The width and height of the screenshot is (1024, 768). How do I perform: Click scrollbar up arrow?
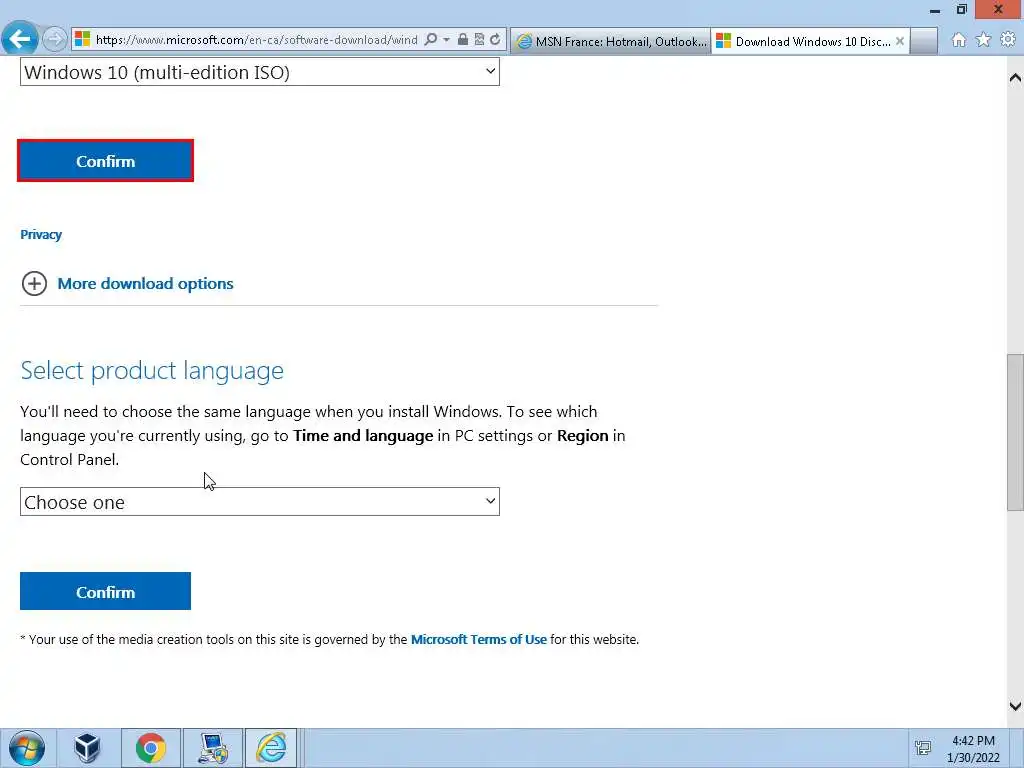click(x=1015, y=78)
